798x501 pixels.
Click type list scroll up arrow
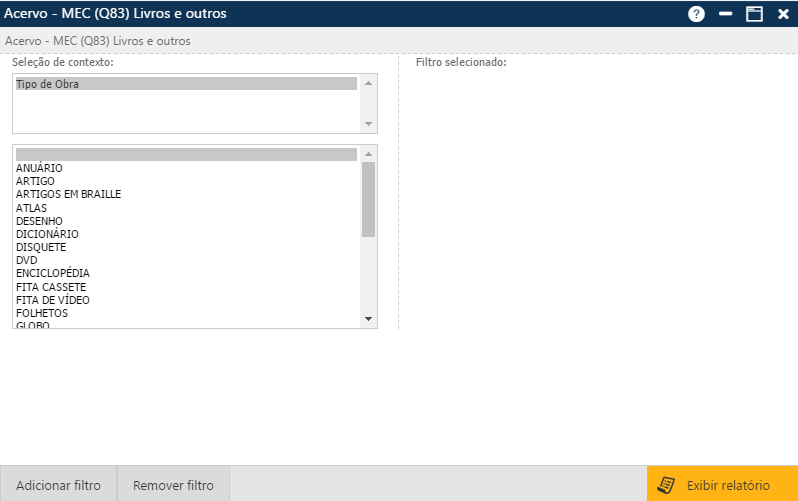pyautogui.click(x=368, y=154)
